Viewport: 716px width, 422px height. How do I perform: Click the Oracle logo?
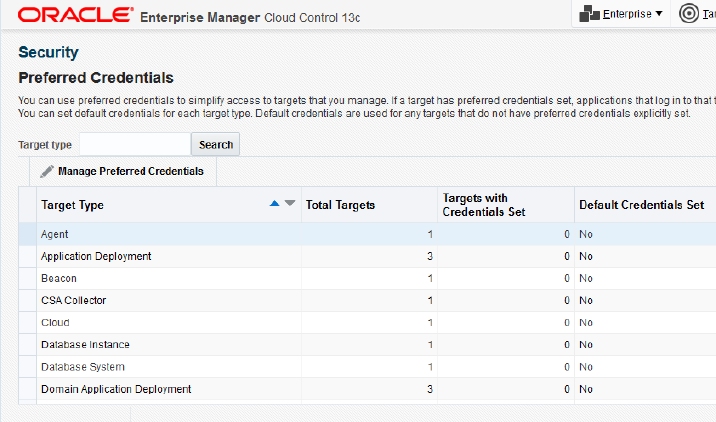(x=75, y=15)
